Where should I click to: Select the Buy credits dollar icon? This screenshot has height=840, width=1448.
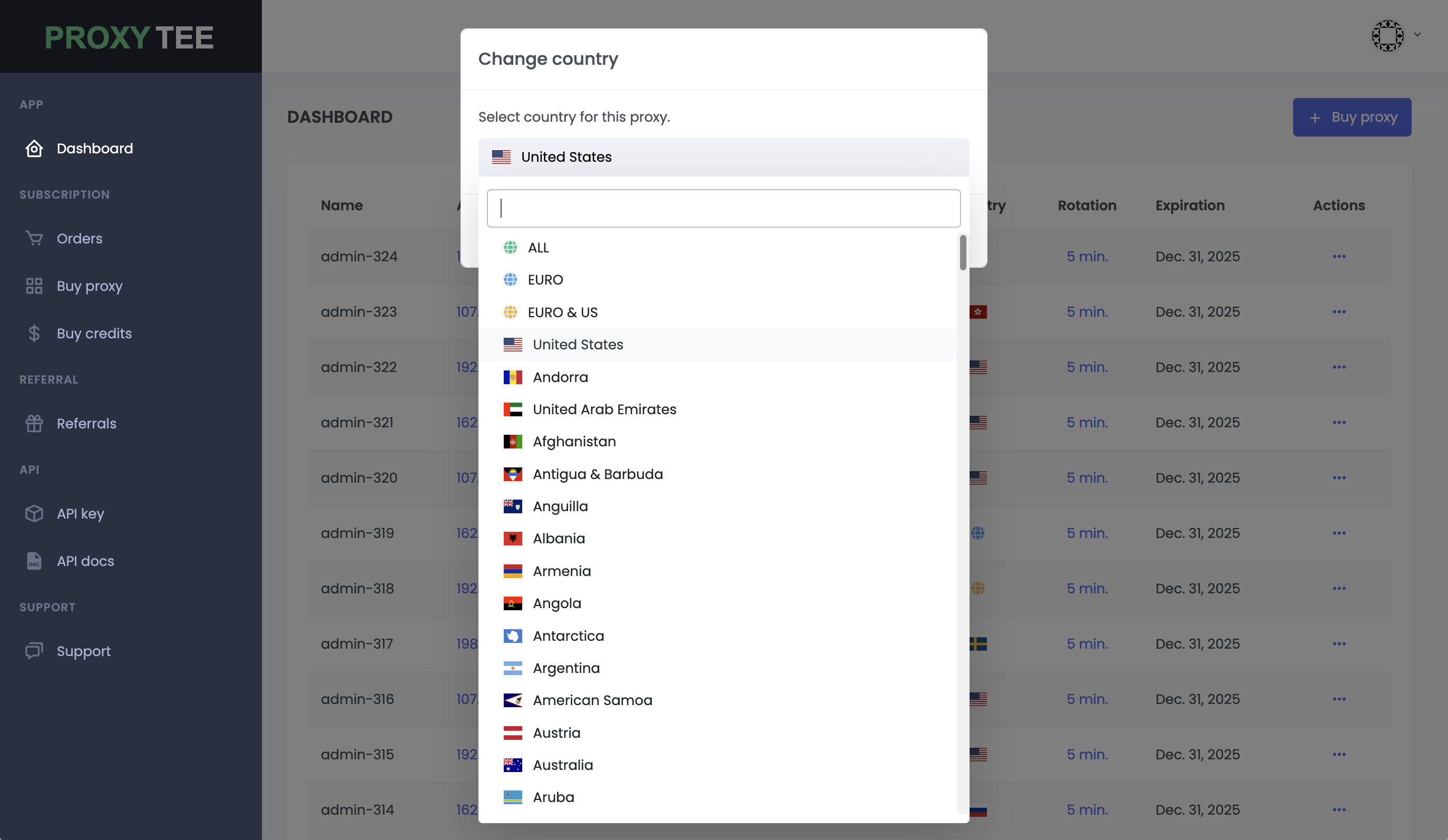pyautogui.click(x=34, y=333)
